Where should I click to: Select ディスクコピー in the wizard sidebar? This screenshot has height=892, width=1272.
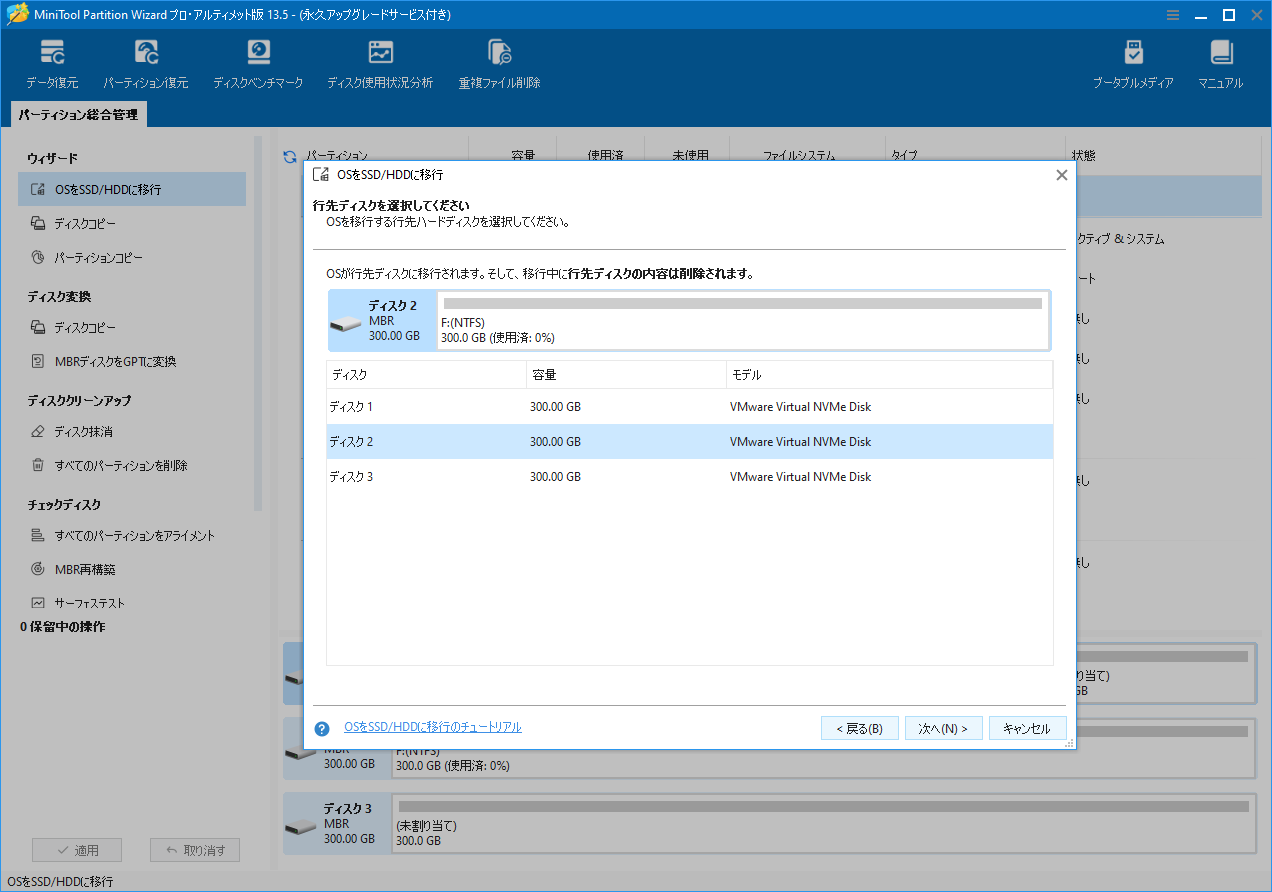click(x=131, y=223)
